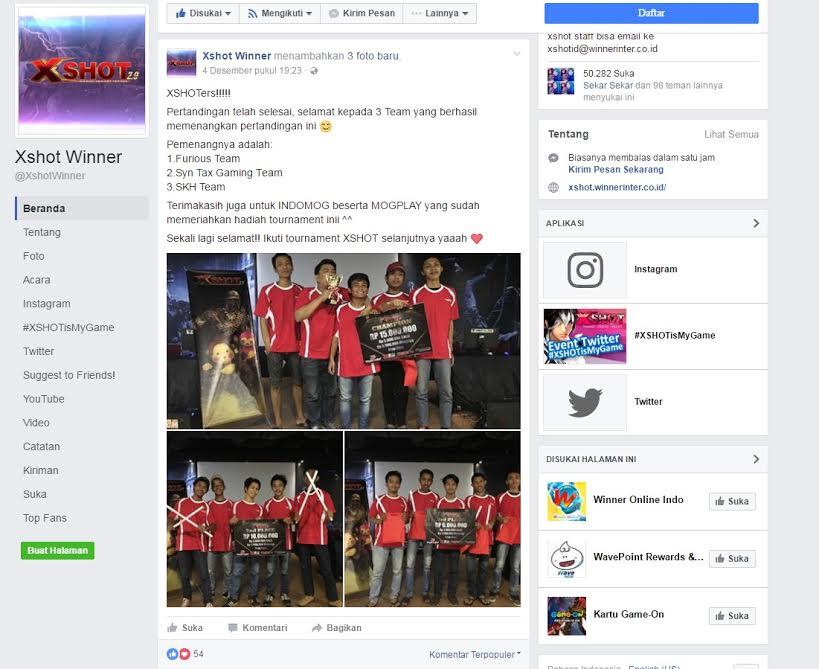The width and height of the screenshot is (819, 669).
Task: Open Kartu Game-On page link
Action: tap(628, 614)
